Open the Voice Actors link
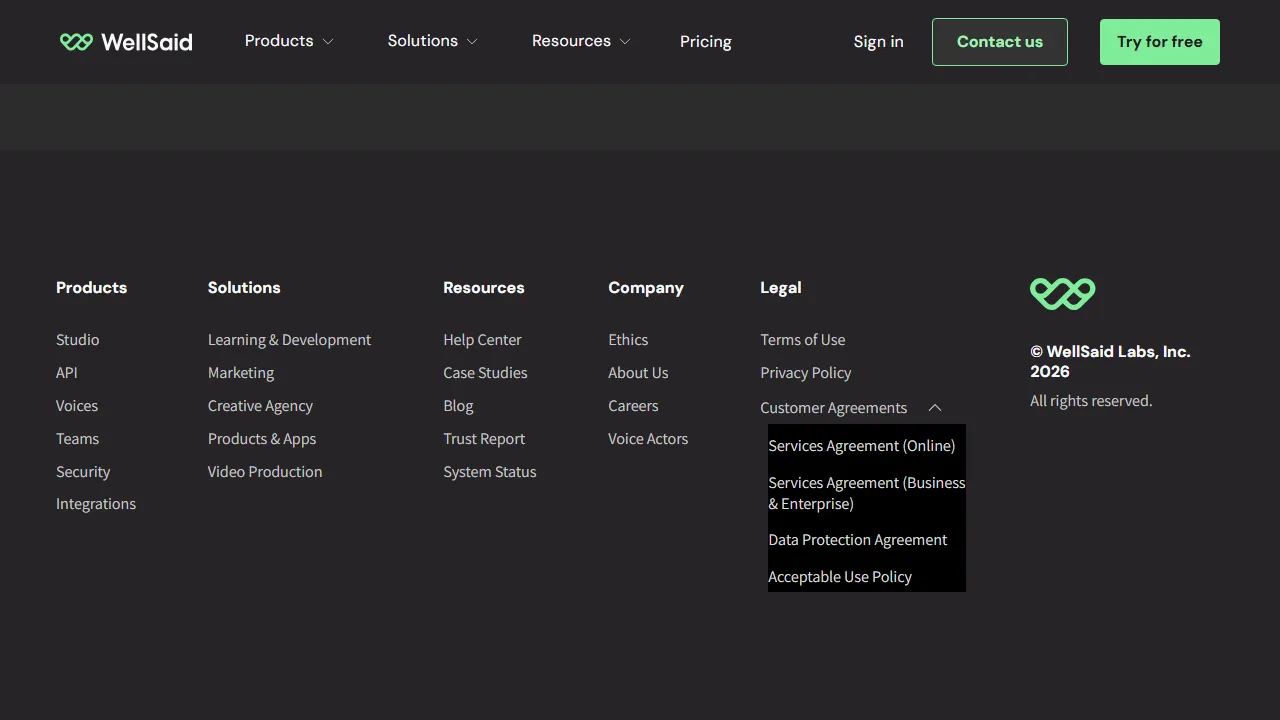The height and width of the screenshot is (720, 1280). click(x=648, y=439)
